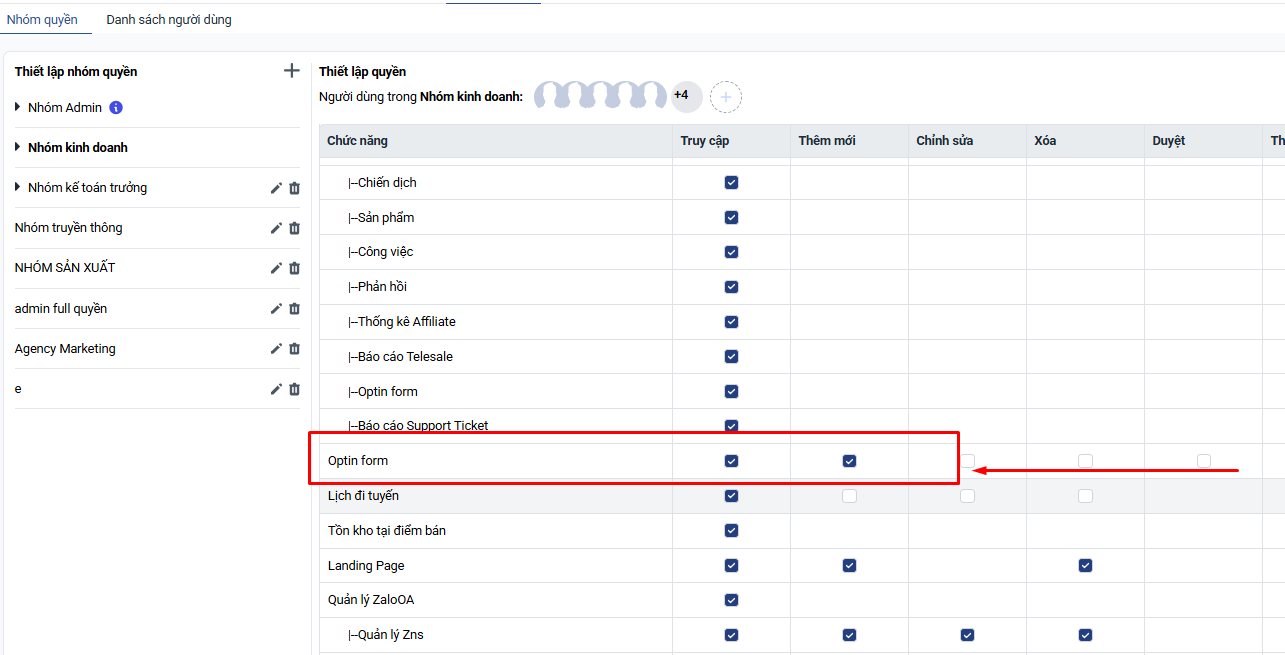
Task: Edit the Nhóm kế toán trưởng group
Action: tap(276, 188)
